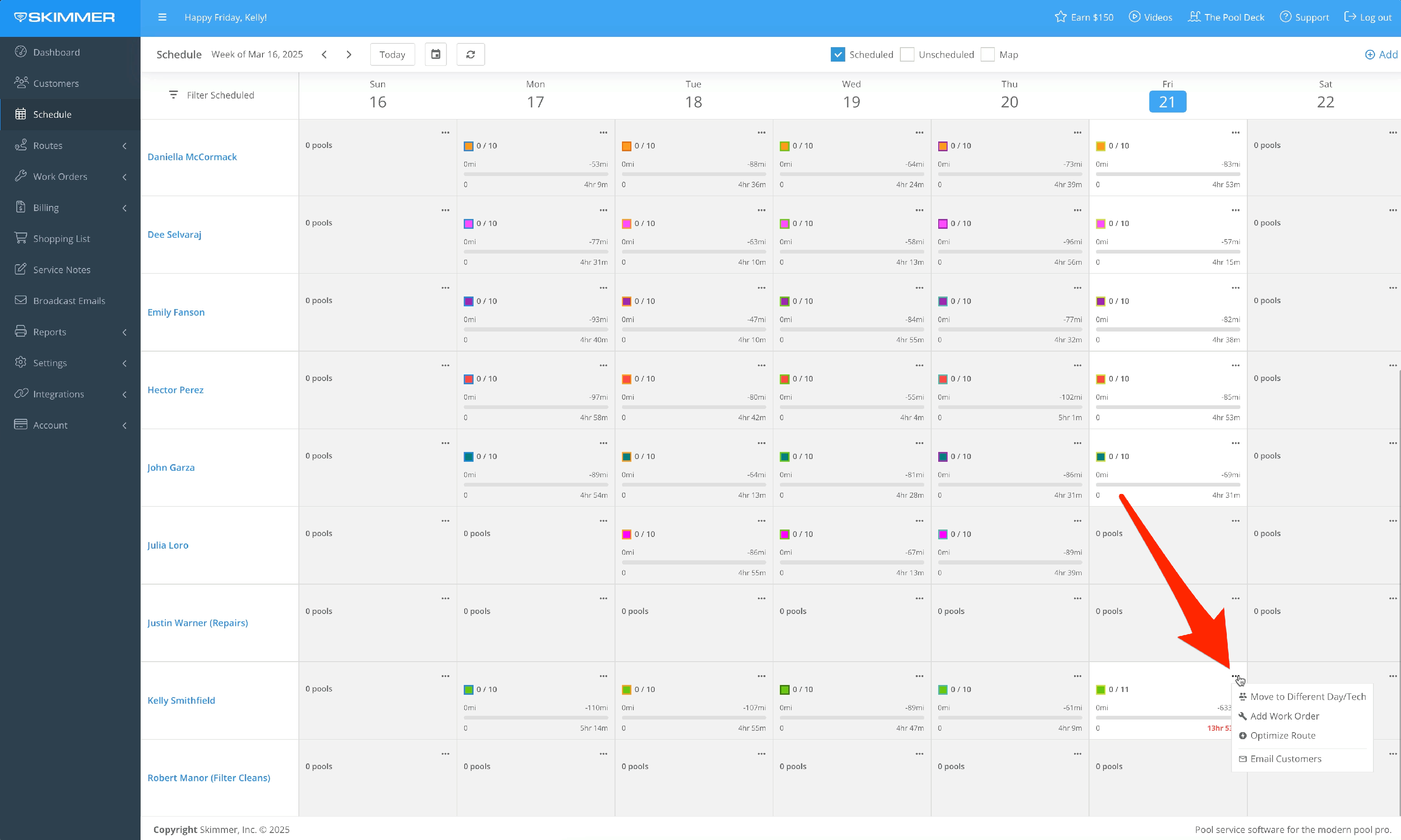The width and height of the screenshot is (1401, 840).
Task: Open Daniella McCormack technician link
Action: click(192, 157)
